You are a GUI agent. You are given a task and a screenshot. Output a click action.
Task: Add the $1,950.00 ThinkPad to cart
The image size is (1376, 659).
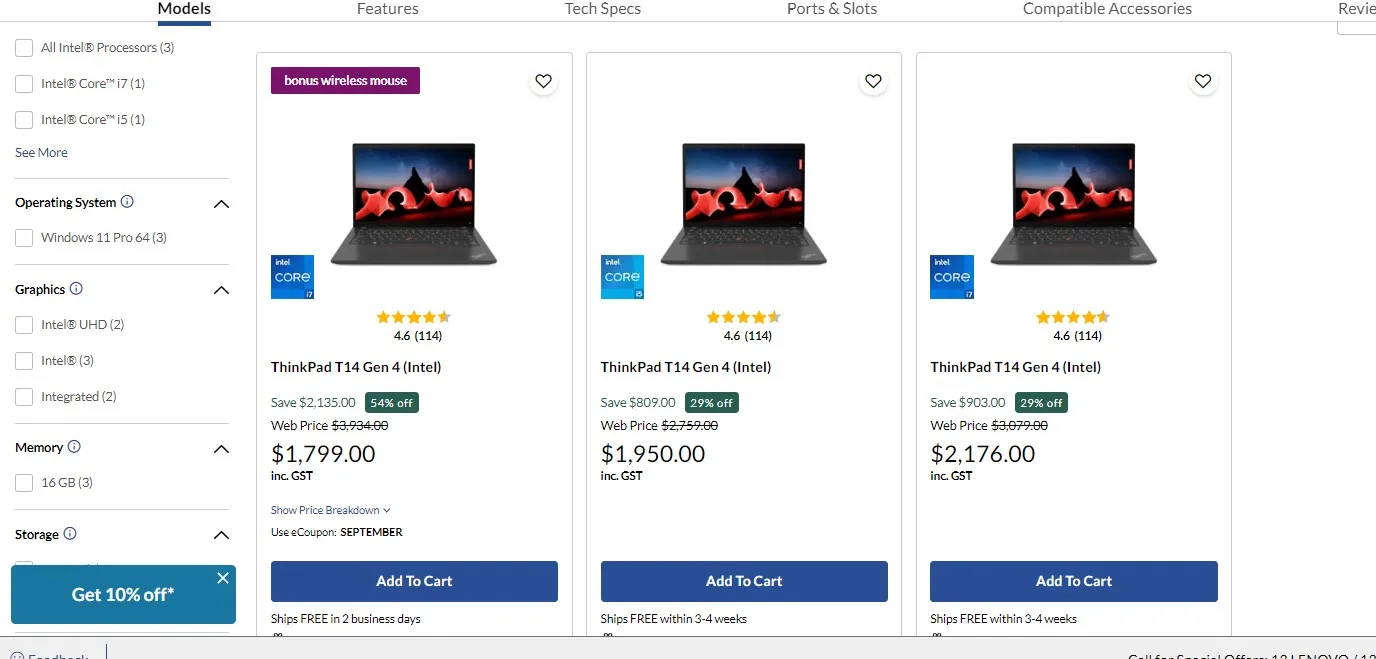click(743, 581)
